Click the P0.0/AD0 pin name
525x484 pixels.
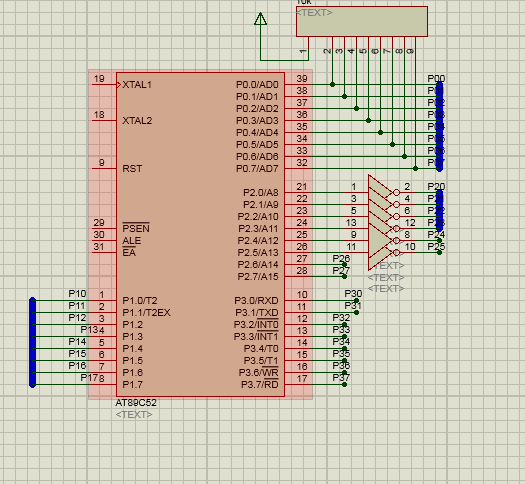coord(257,84)
